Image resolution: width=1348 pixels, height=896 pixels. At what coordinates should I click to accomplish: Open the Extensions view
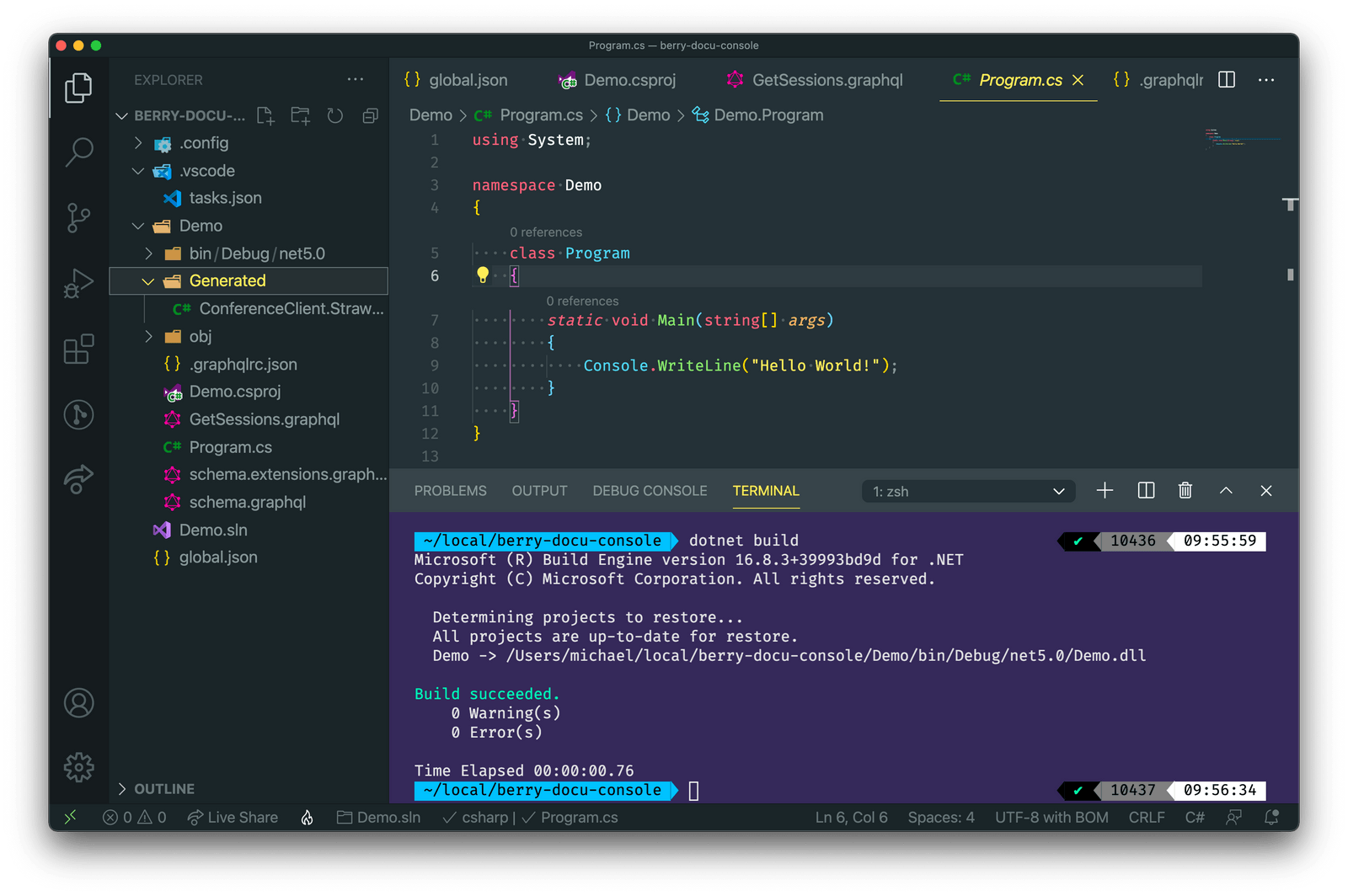[x=78, y=349]
